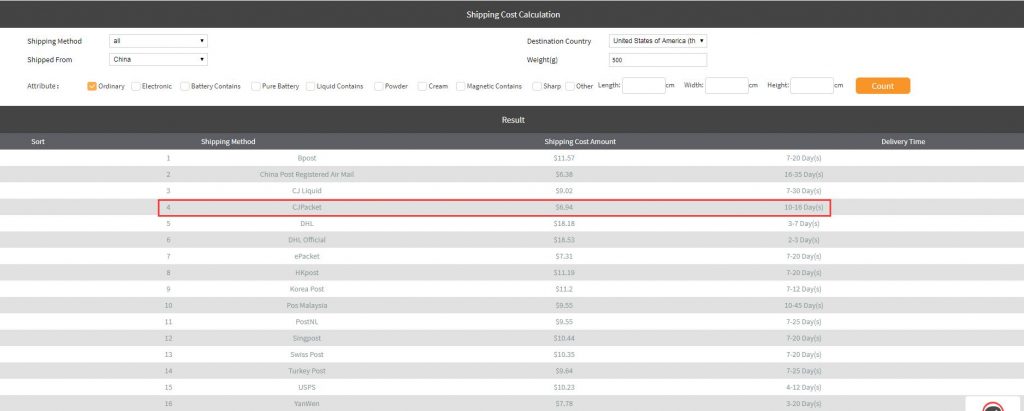Uncheck the Ordinary attribute checkbox
The height and width of the screenshot is (411, 1024).
click(92, 86)
